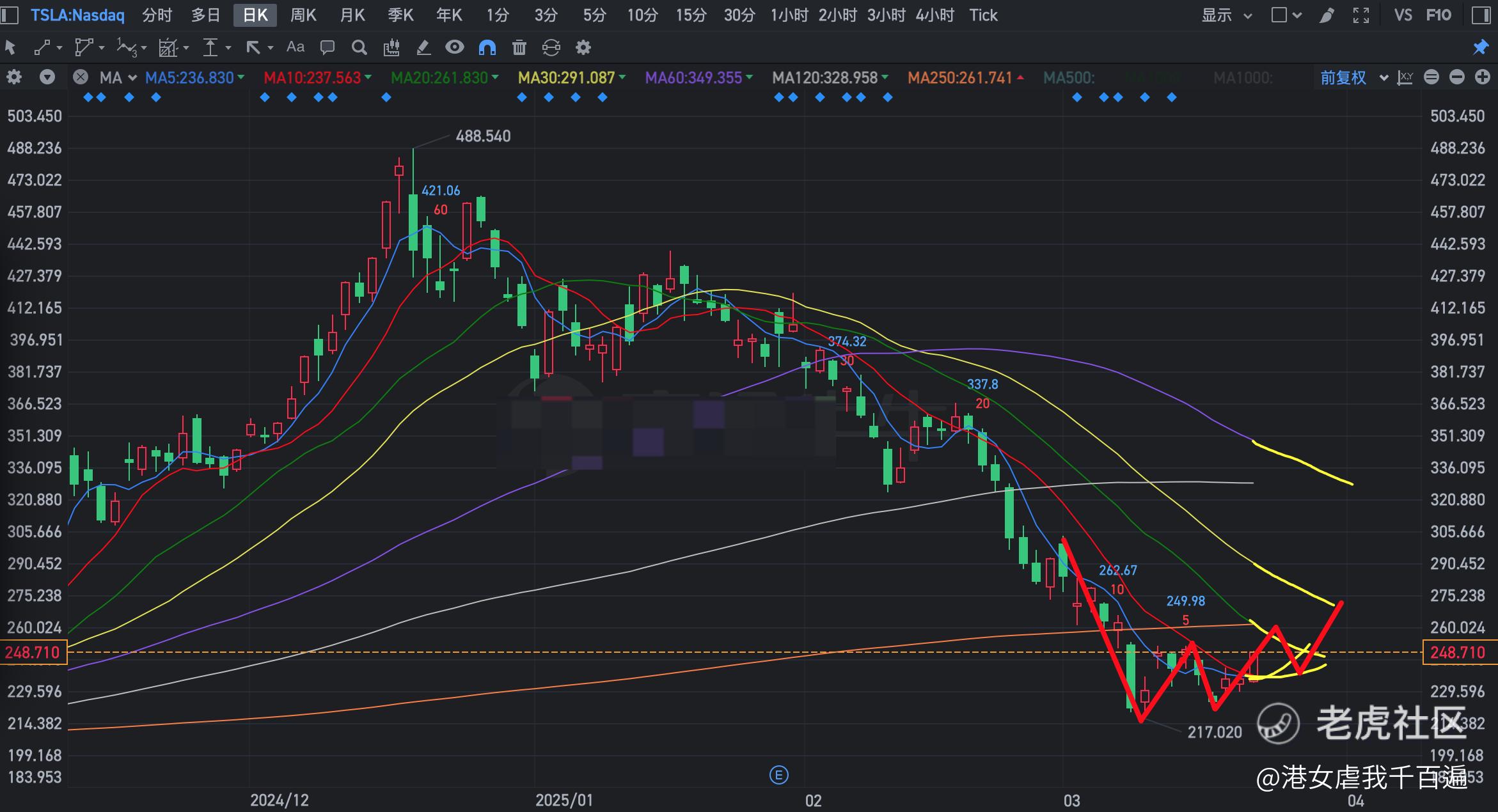Toggle drawings visibility with the eye icon
This screenshot has width=1498, height=812.
click(x=454, y=47)
